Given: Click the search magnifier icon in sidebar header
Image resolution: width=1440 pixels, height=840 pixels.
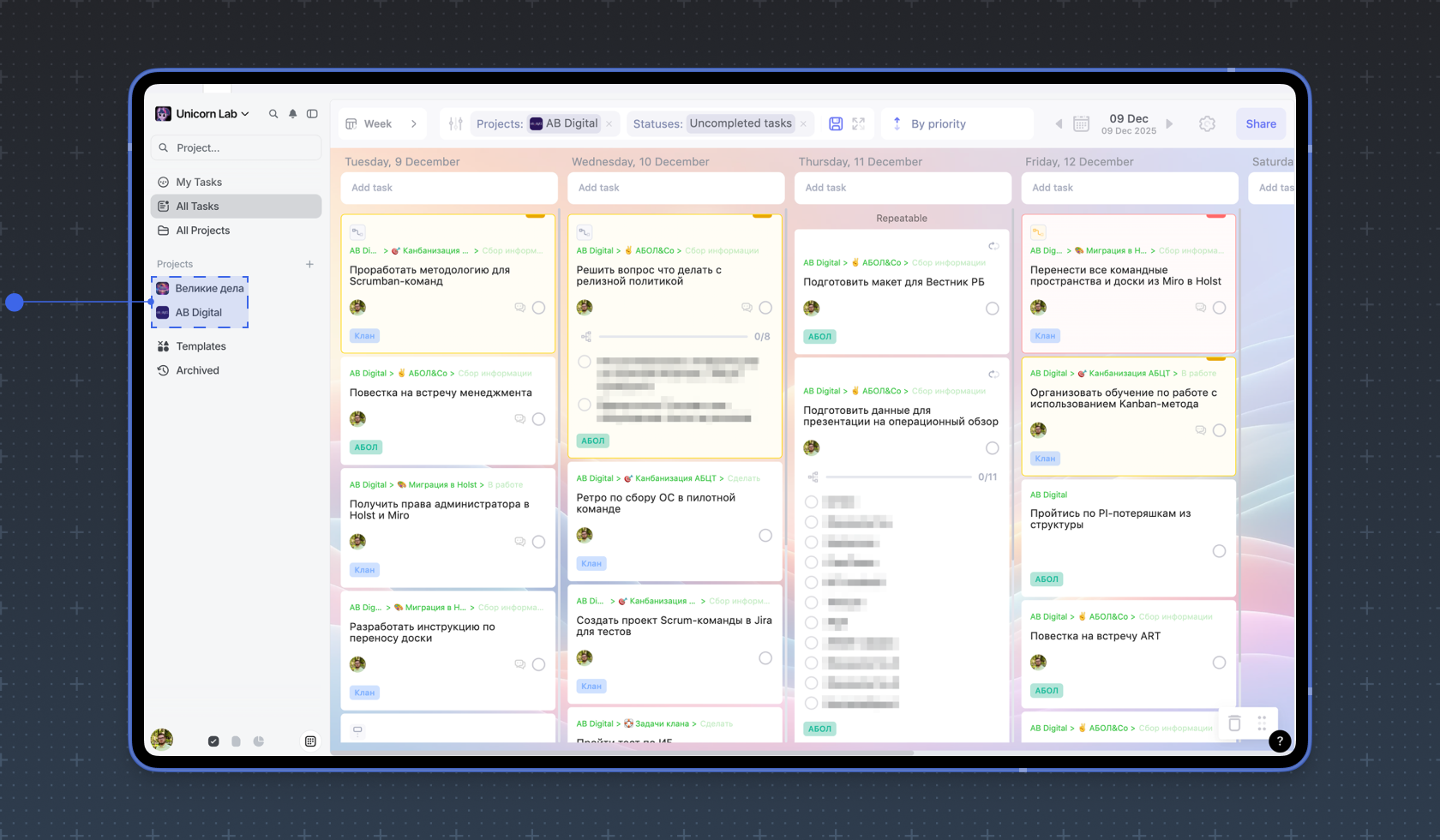Looking at the screenshot, I should (x=273, y=114).
